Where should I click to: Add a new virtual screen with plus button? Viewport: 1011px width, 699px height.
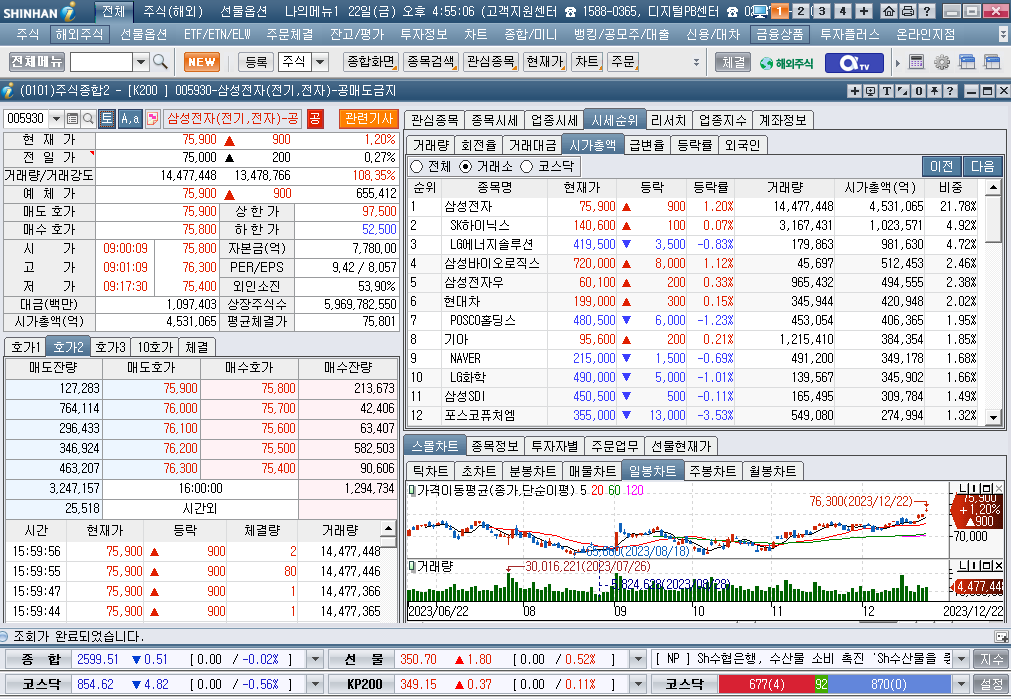[x=864, y=11]
